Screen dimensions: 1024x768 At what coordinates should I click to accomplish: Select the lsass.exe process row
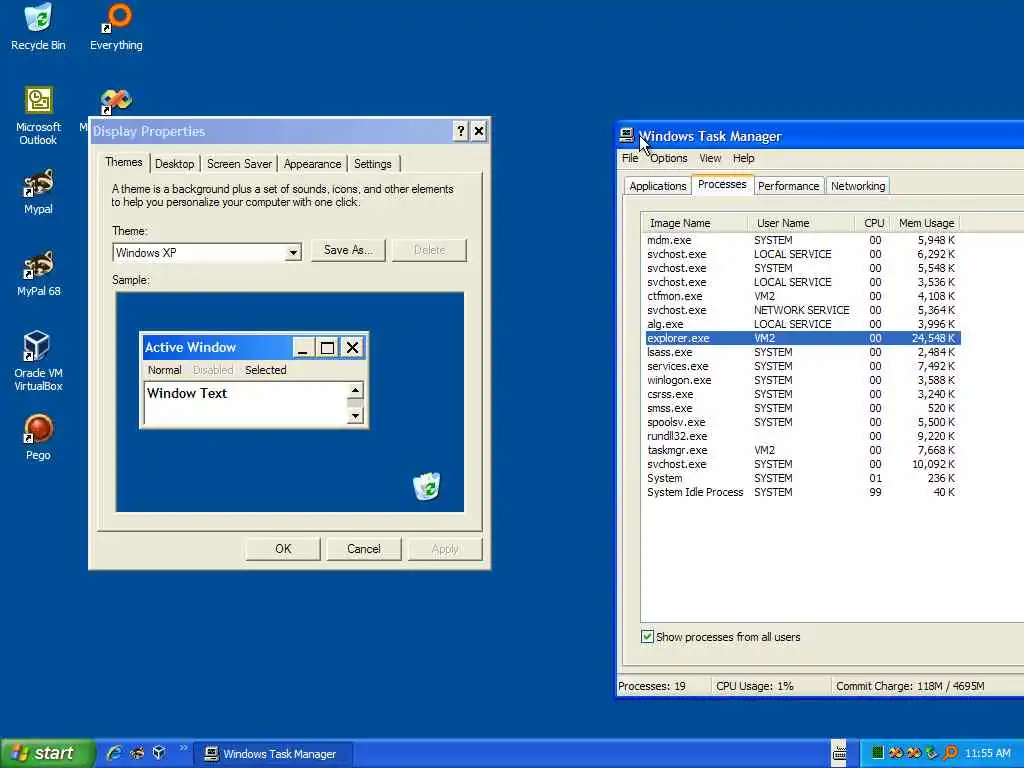(803, 353)
